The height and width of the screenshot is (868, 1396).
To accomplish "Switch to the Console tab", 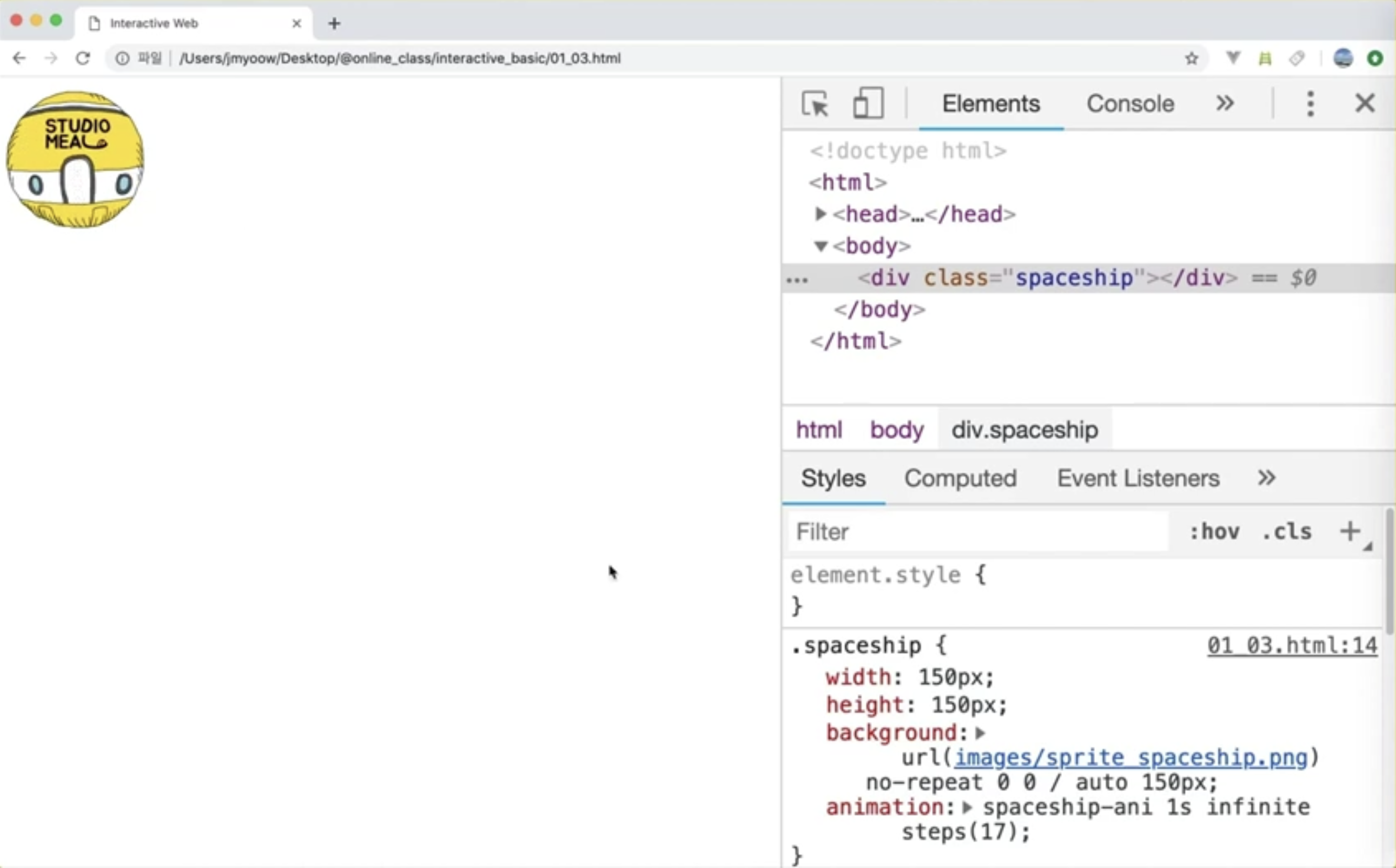I will (x=1130, y=104).
